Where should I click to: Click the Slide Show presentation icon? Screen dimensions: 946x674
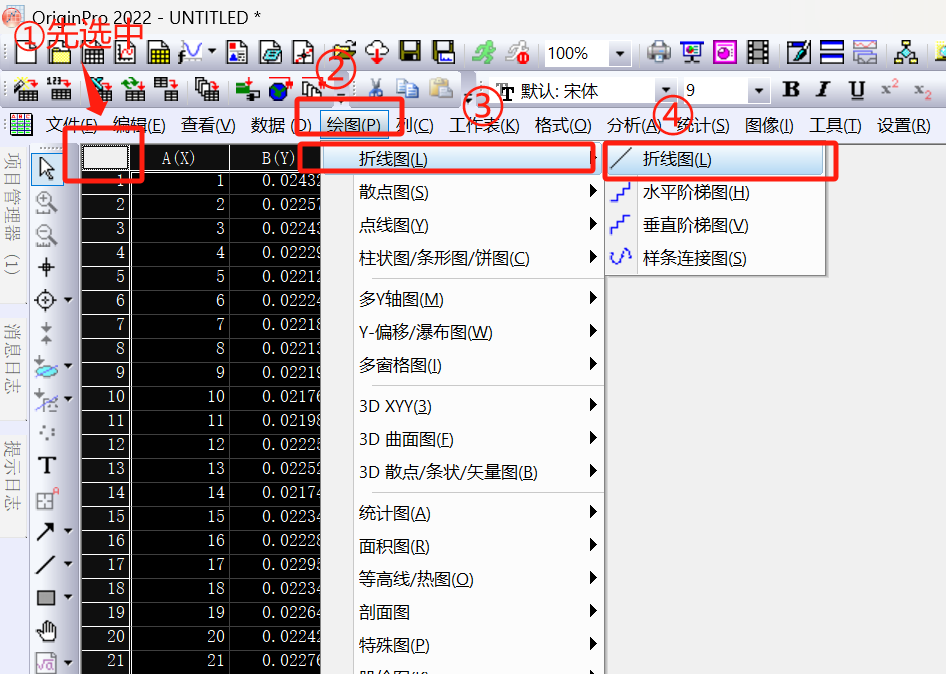tap(691, 52)
